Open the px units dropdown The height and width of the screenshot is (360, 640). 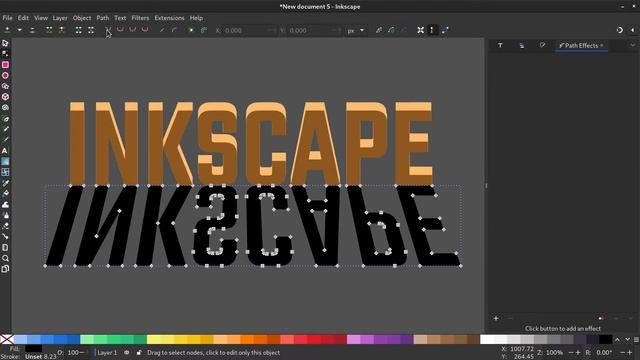[x=356, y=31]
